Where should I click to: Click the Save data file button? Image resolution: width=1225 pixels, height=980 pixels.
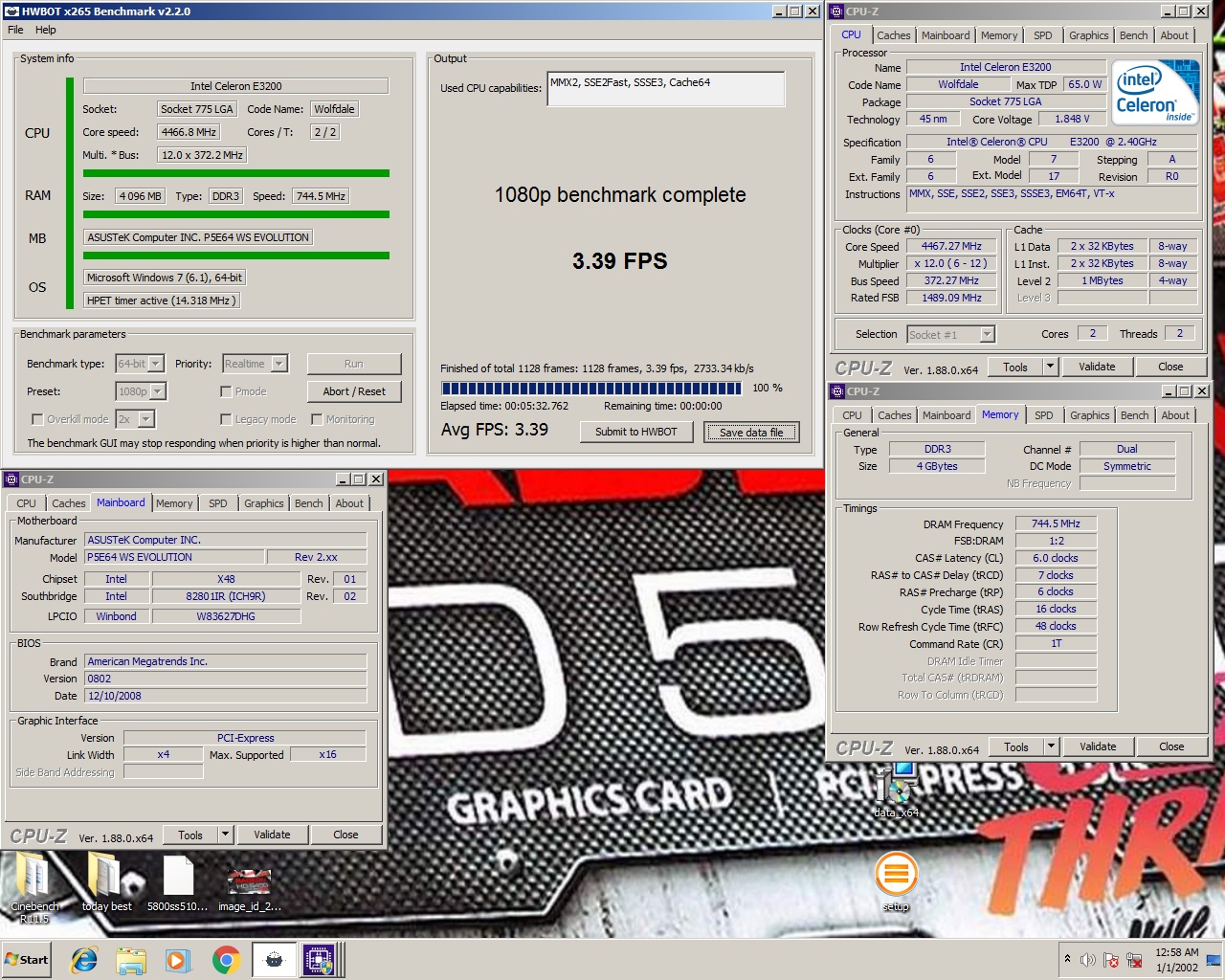751,432
